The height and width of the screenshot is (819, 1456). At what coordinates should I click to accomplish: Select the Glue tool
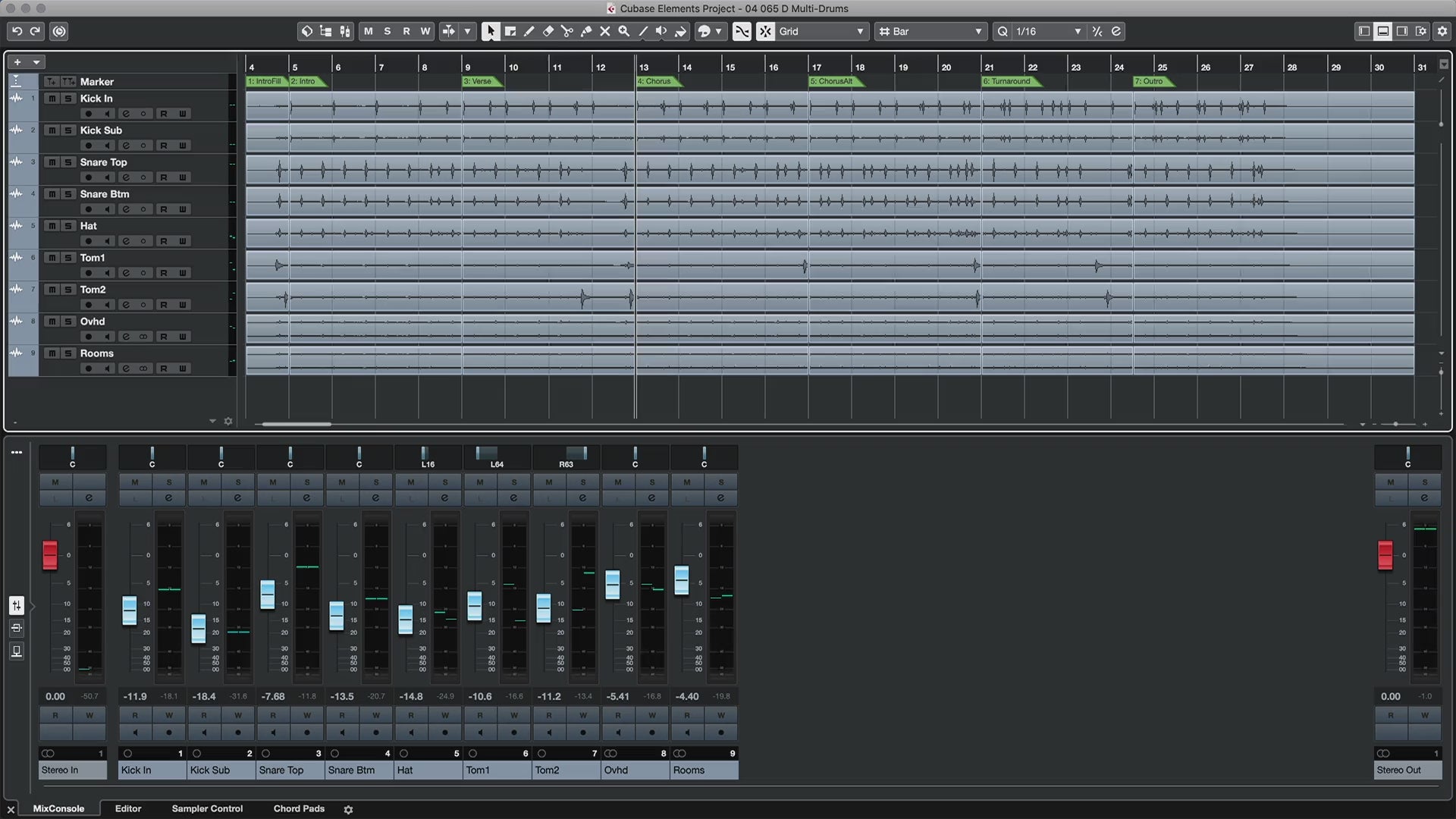(585, 31)
